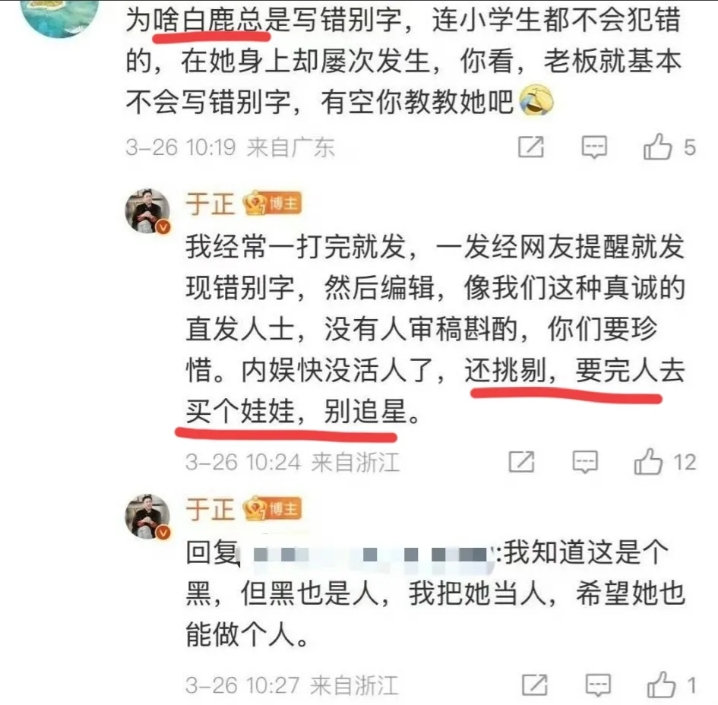The height and width of the screenshot is (705, 718).
Task: Open reply icon on 10:27 comment
Action: [598, 685]
